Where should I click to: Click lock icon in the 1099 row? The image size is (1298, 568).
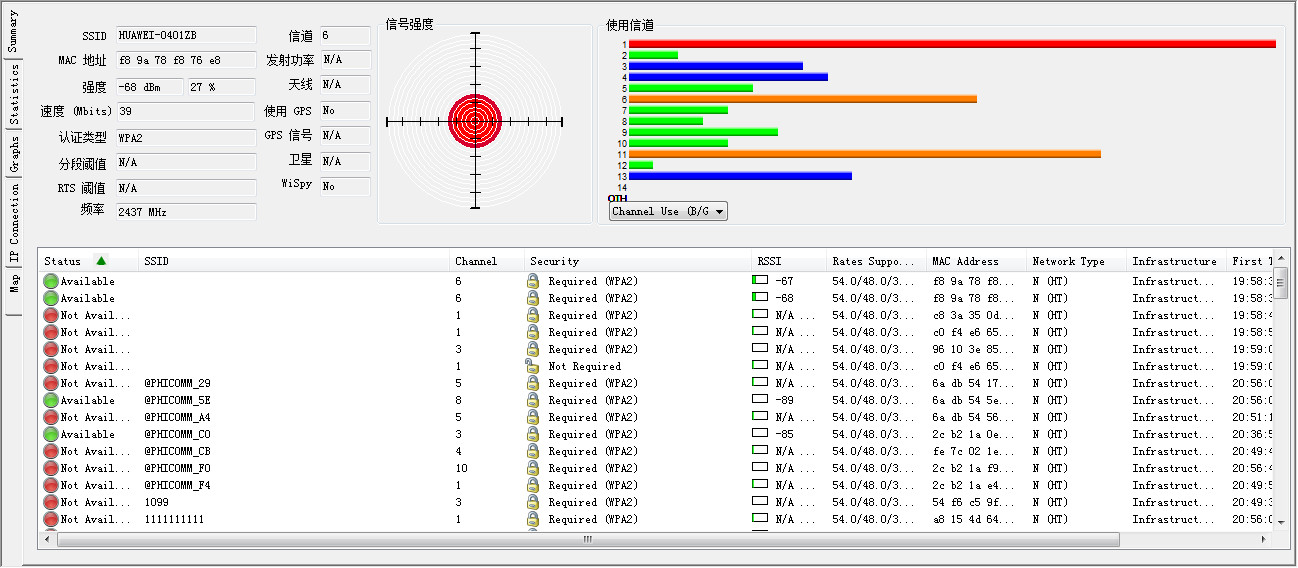pyautogui.click(x=533, y=502)
